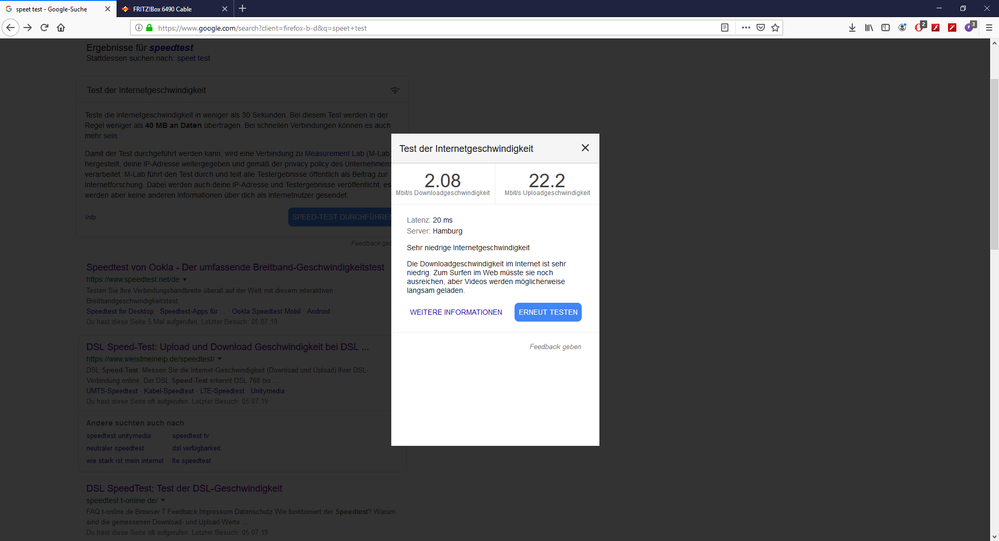Bookmark this page with the star icon
This screenshot has width=999, height=541.
point(775,28)
